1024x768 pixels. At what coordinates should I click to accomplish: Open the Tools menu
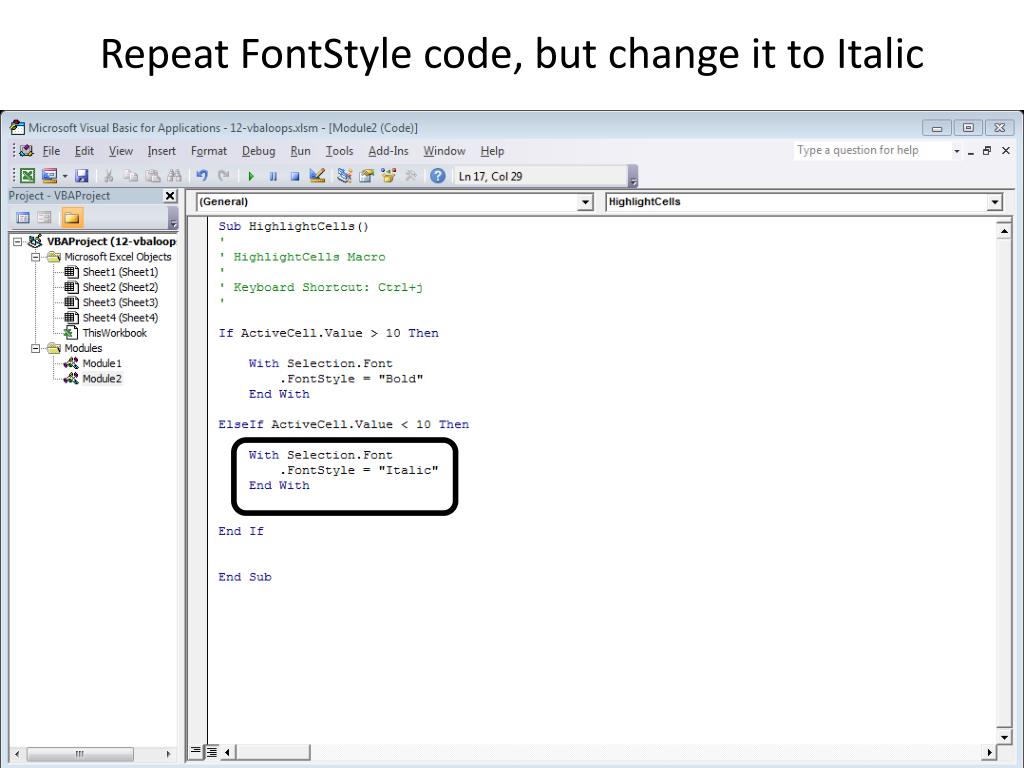tap(340, 151)
